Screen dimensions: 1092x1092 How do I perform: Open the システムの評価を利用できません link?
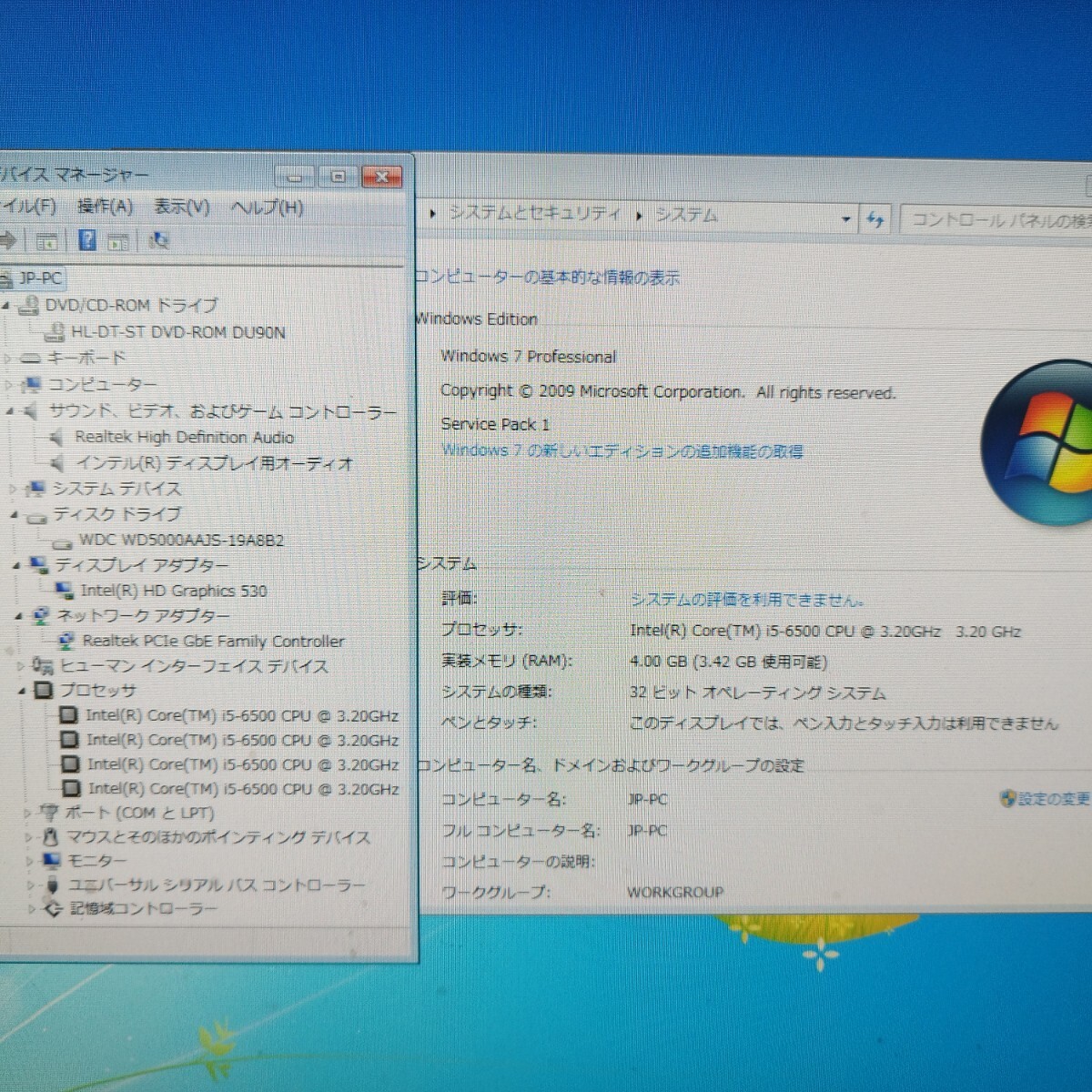747,600
